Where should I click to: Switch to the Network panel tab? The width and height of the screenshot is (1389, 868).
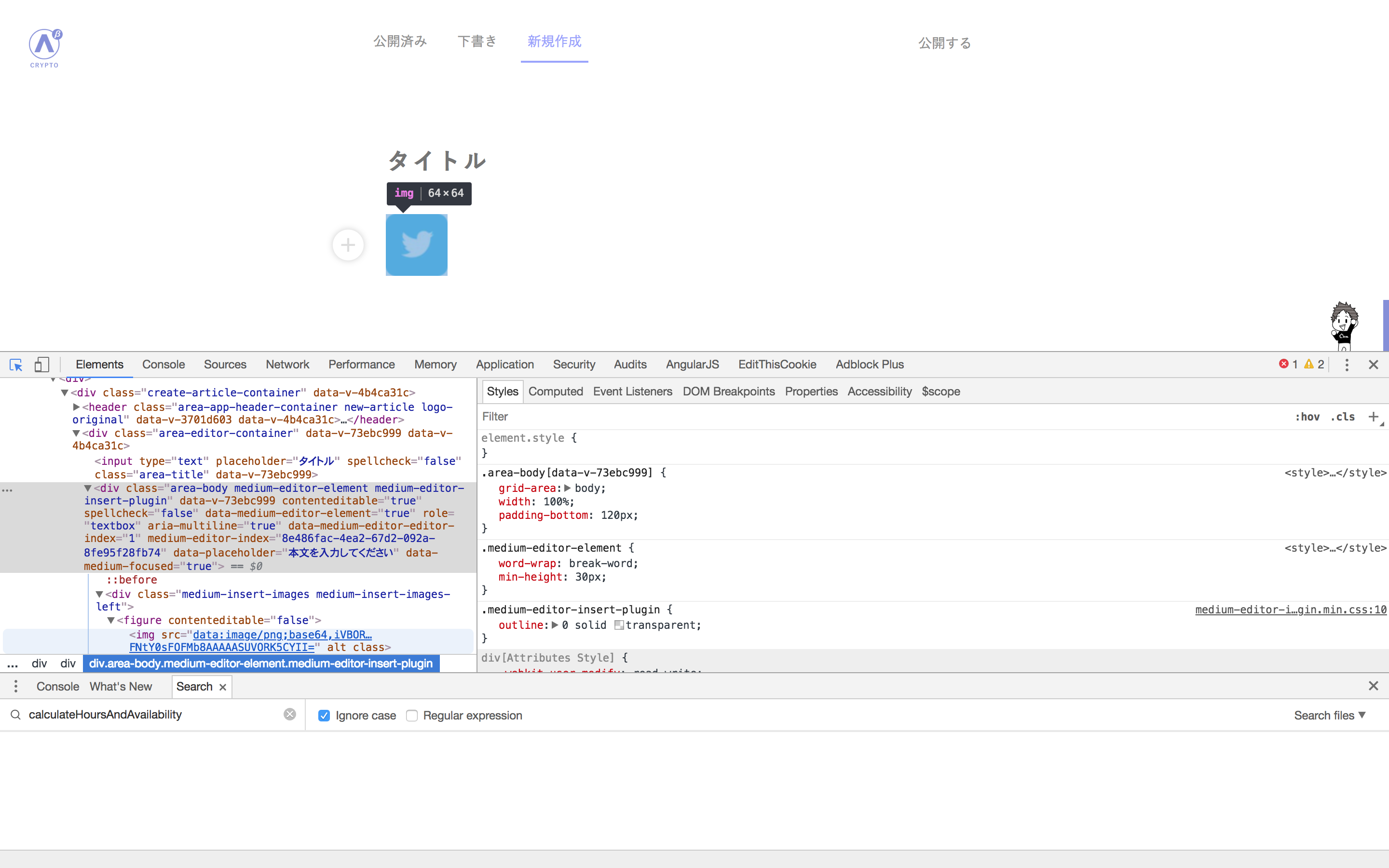[287, 365]
